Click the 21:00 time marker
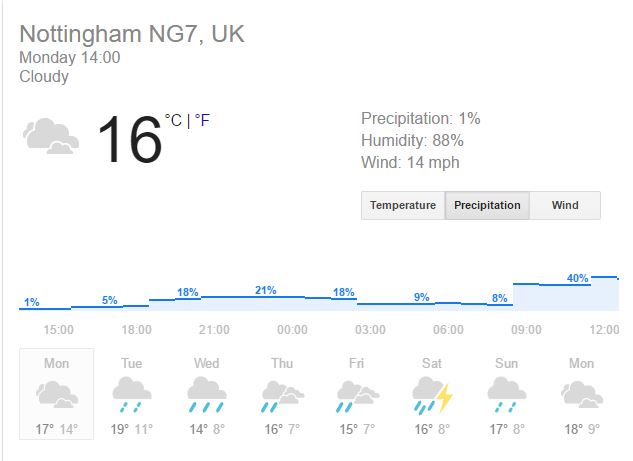Image resolution: width=633 pixels, height=461 pixels. (214, 330)
